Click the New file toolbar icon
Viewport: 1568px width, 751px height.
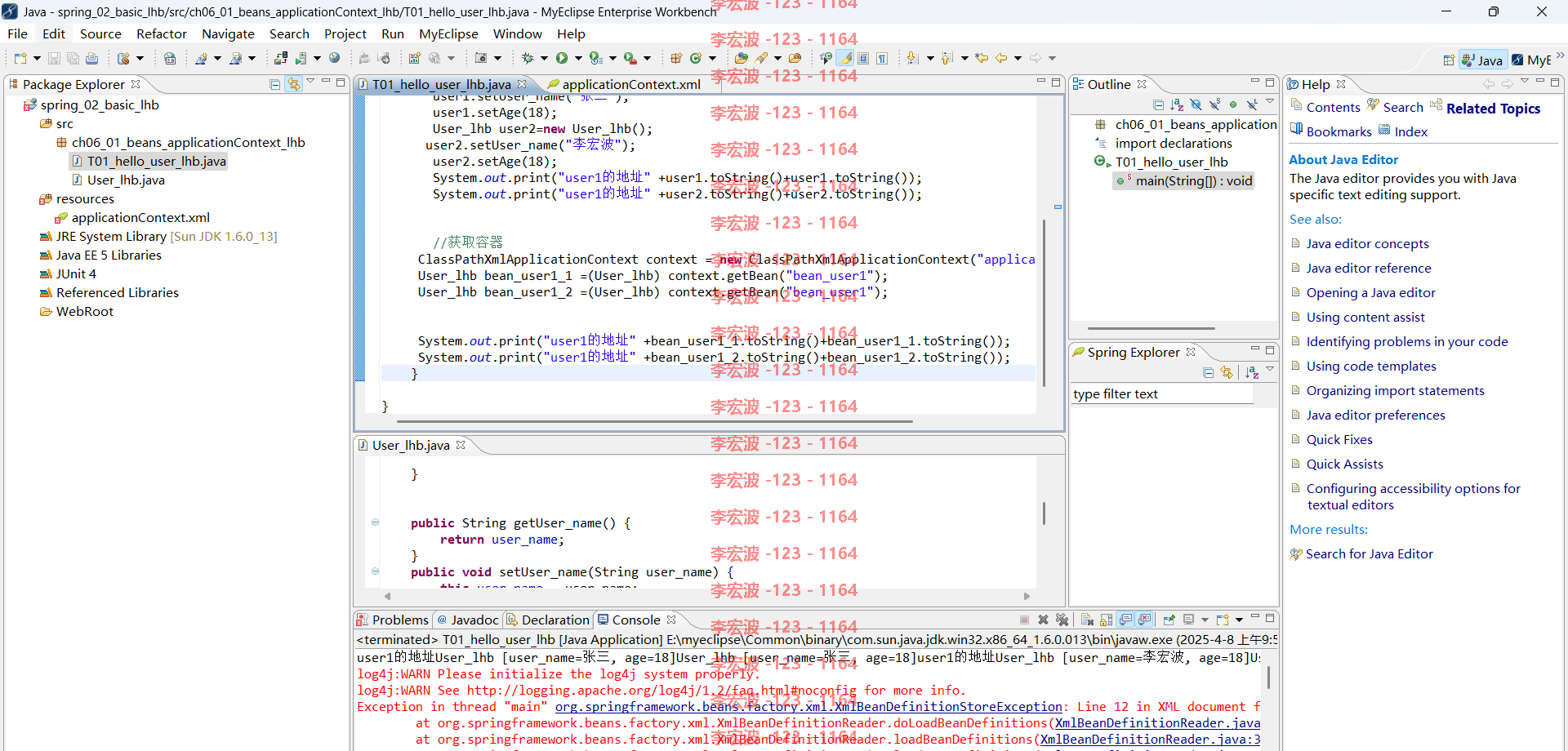pyautogui.click(x=20, y=58)
